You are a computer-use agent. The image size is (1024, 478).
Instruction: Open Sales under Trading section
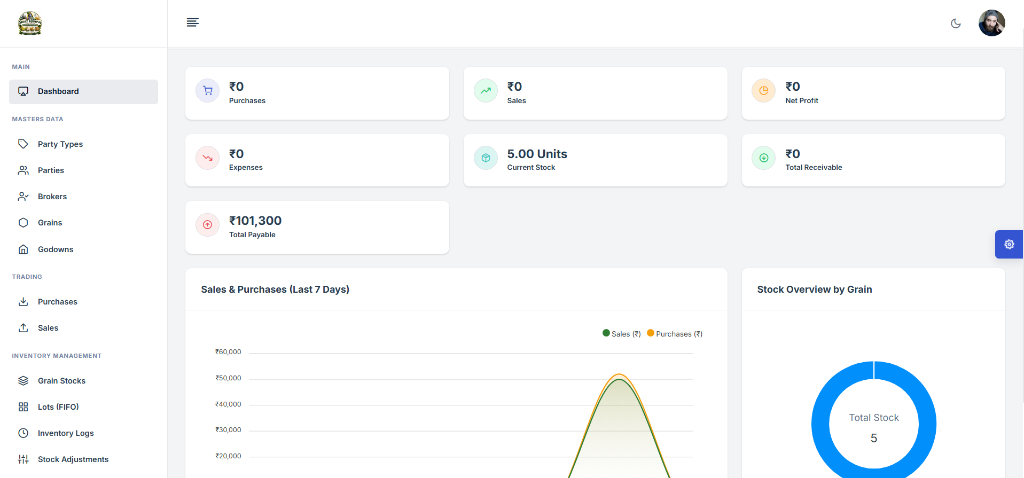[84, 328]
